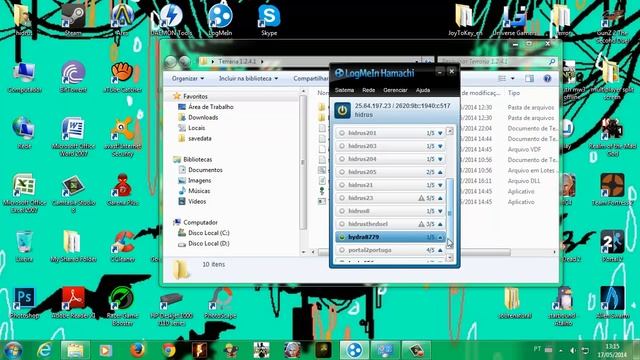Select BitTorrent desktop icon
Viewport: 640px width, 360px height.
tap(73, 77)
